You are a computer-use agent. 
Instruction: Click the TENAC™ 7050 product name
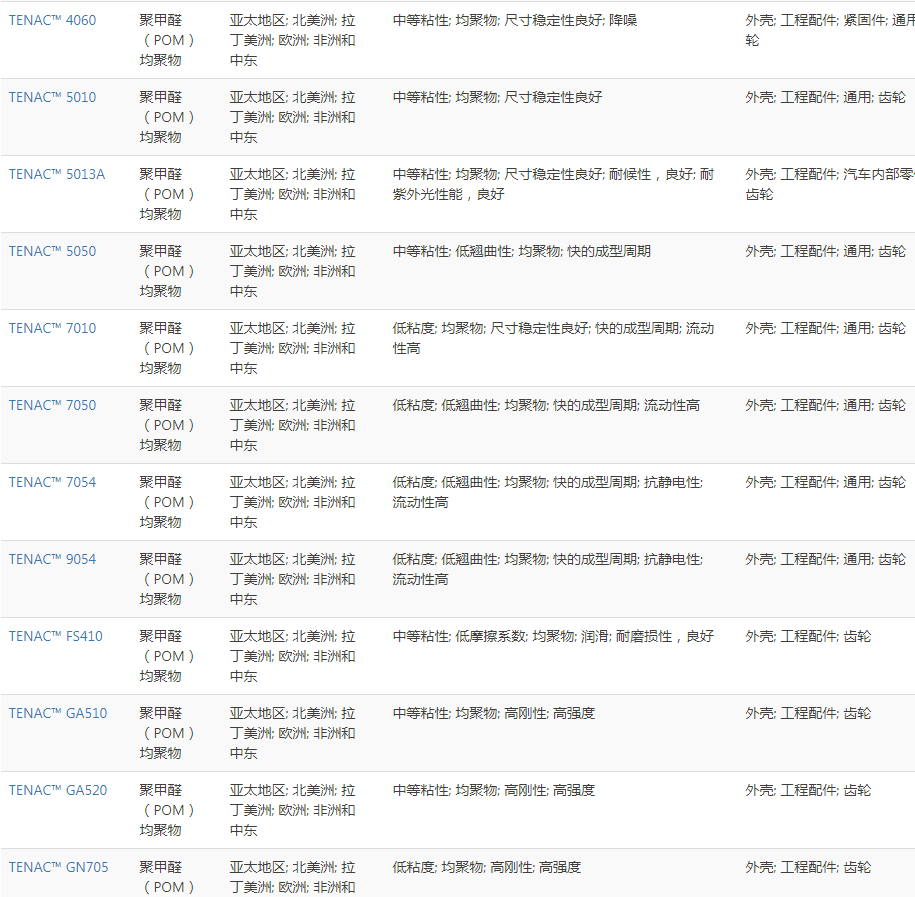(53, 405)
